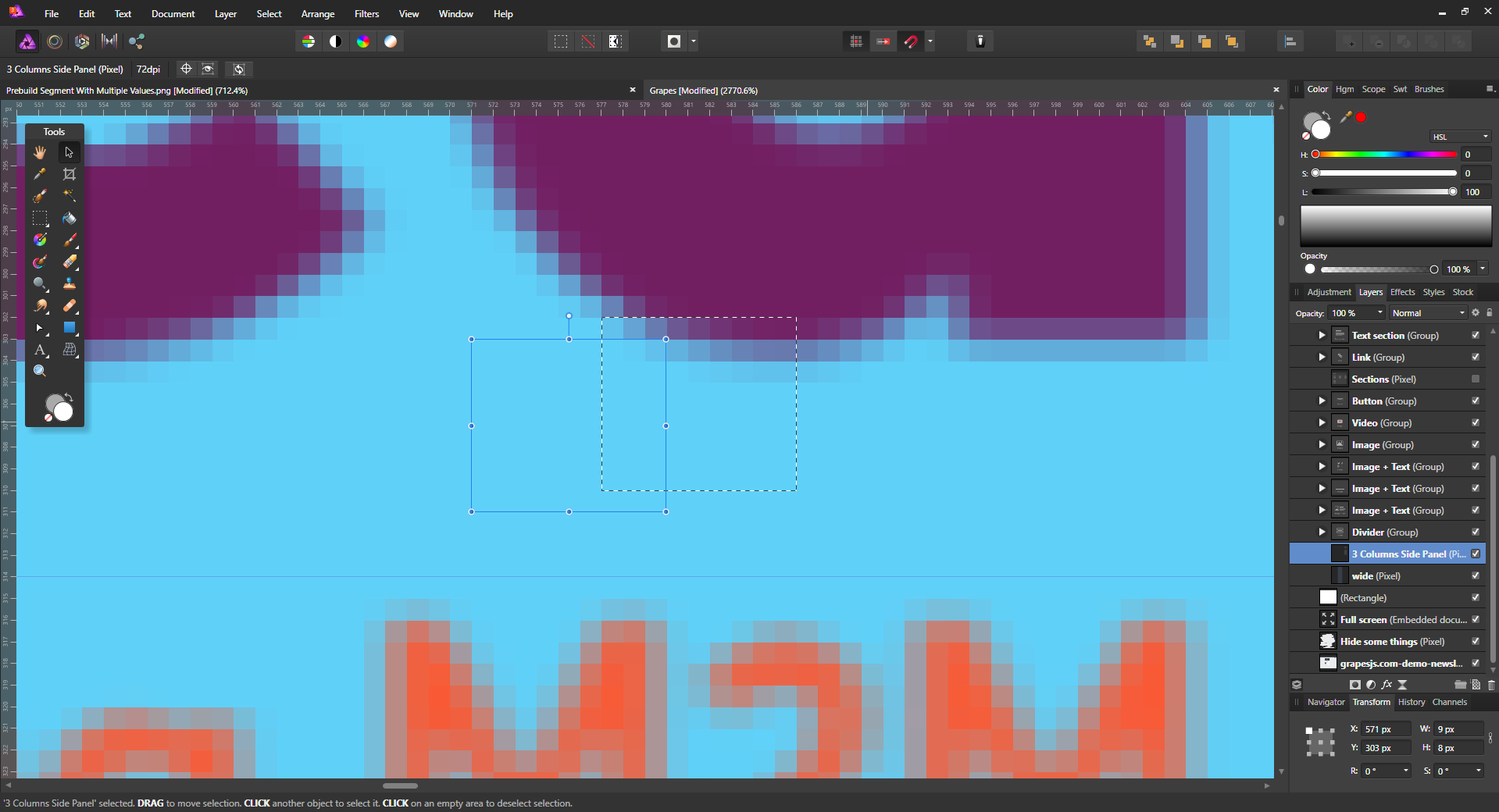Expand the Link group
This screenshot has width=1499, height=812.
pyautogui.click(x=1322, y=357)
